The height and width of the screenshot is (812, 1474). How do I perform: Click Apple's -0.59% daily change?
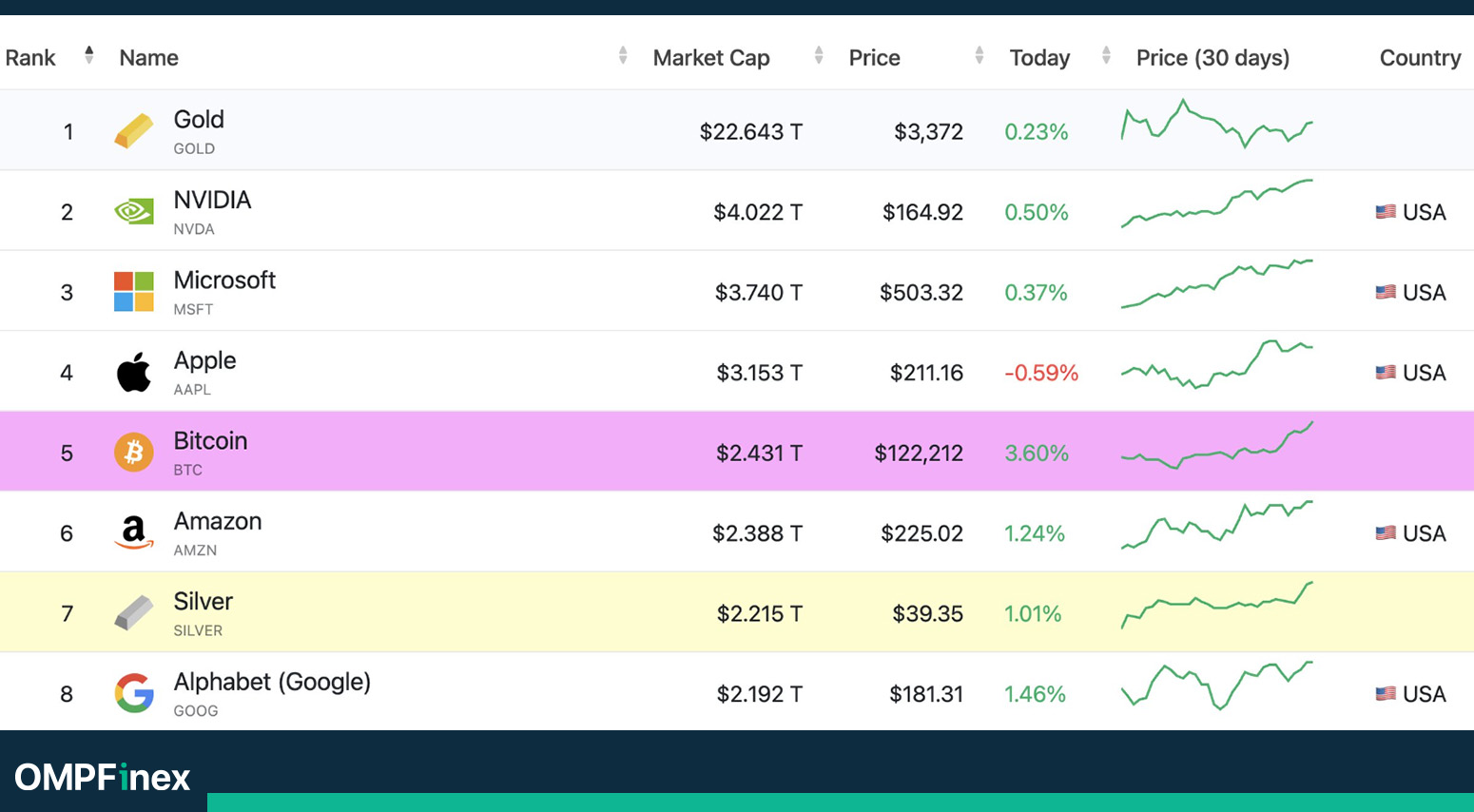point(1041,373)
